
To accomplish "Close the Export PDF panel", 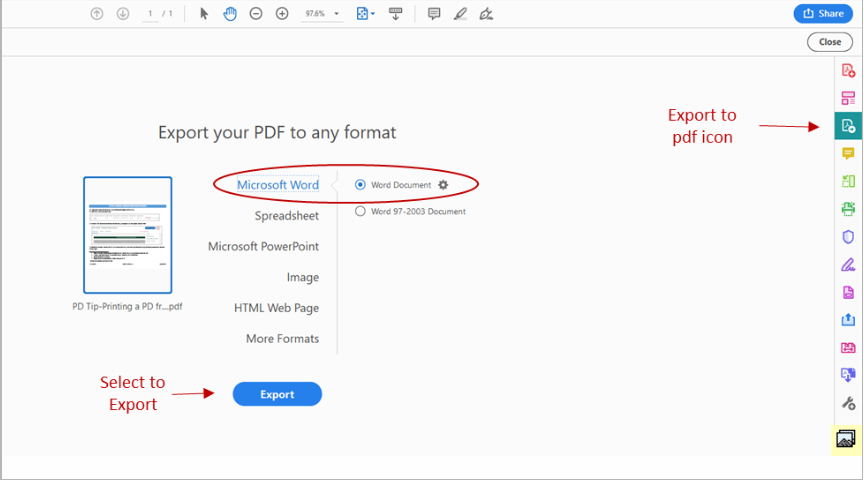I will [x=830, y=42].
